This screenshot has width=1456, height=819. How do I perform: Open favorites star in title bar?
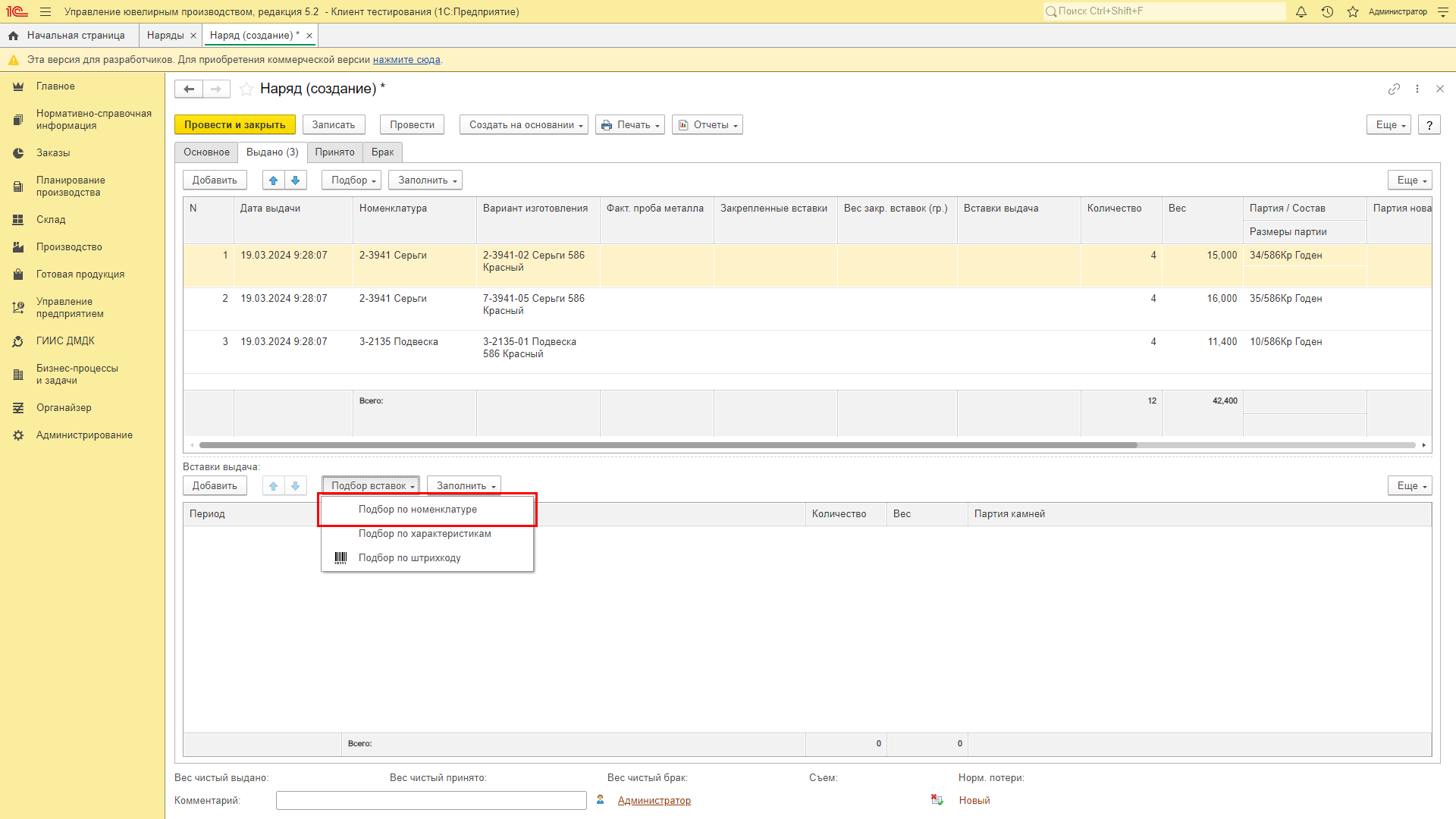[1353, 12]
